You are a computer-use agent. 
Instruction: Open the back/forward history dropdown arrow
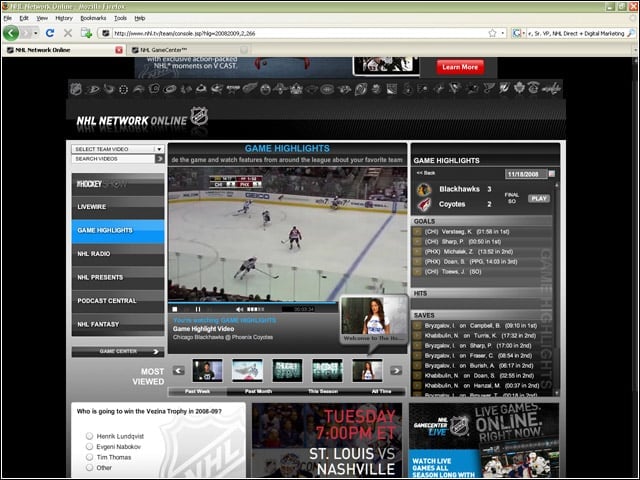pos(36,33)
